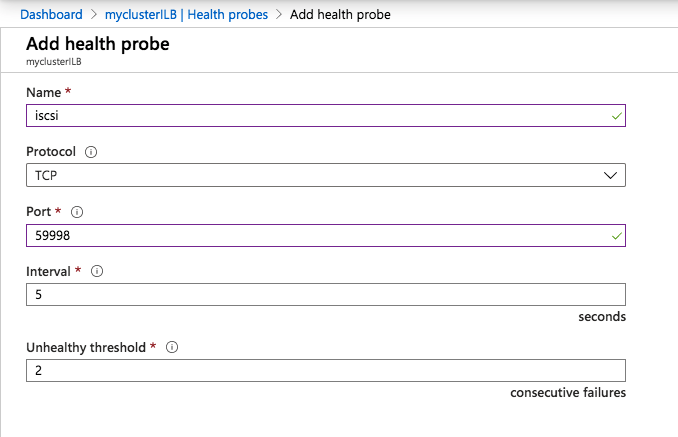Click the info icon next to Protocol
This screenshot has width=678, height=437.
[91, 152]
